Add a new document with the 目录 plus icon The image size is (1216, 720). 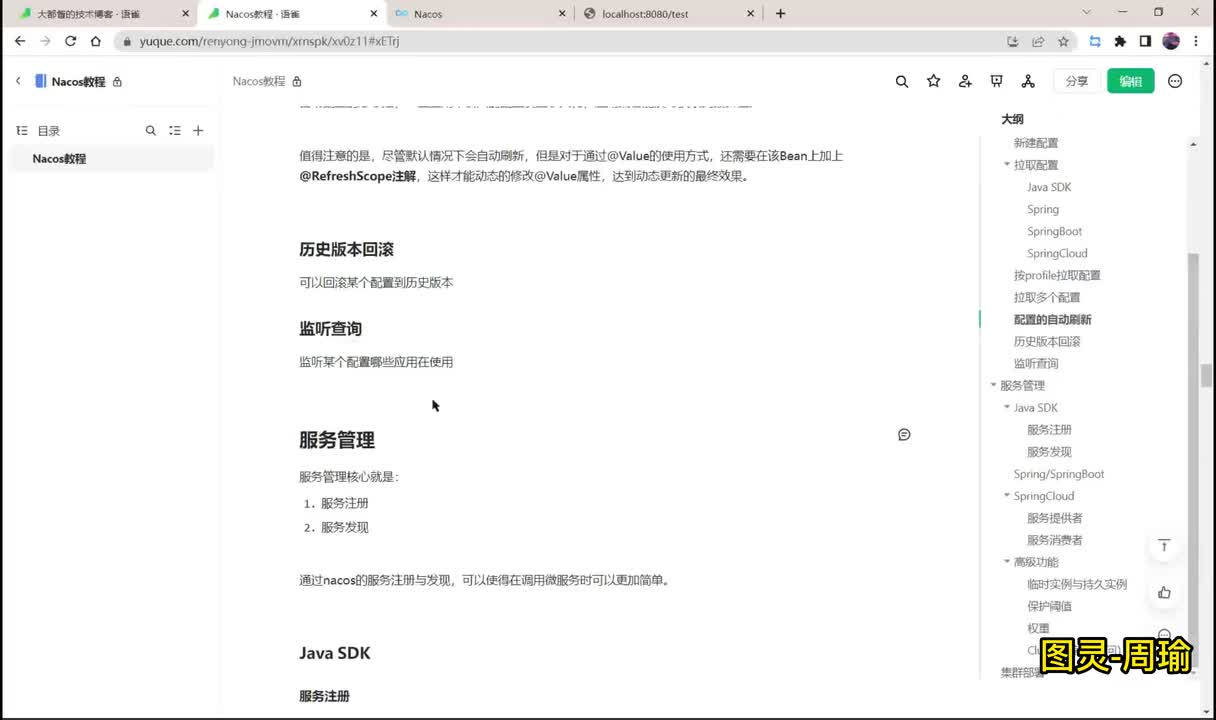198,130
